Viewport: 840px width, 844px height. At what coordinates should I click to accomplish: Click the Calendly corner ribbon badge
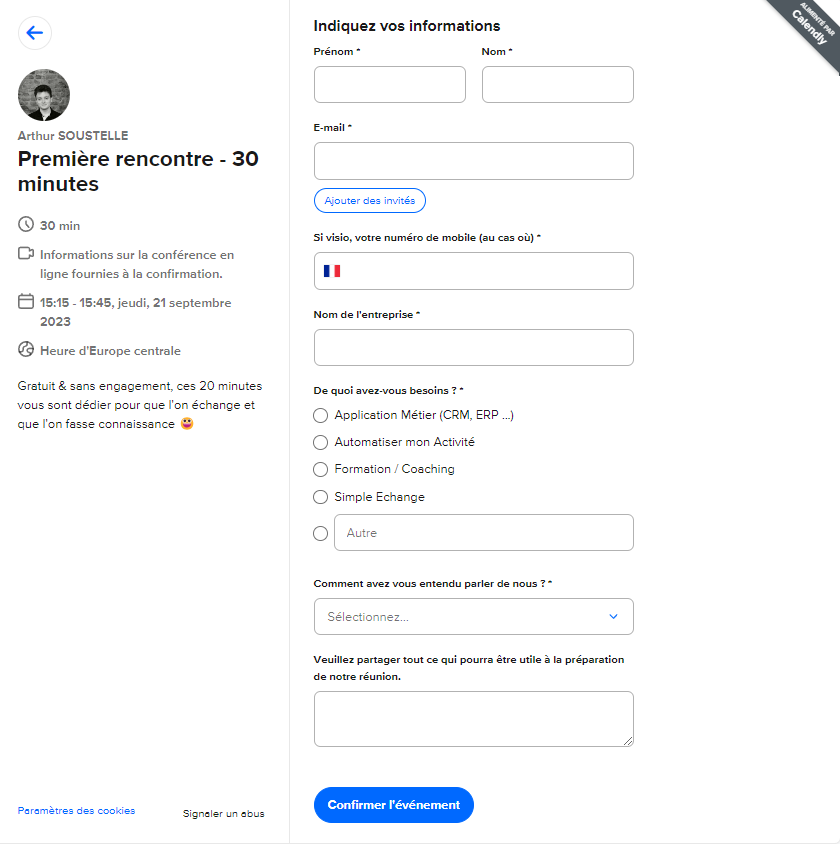click(x=806, y=31)
